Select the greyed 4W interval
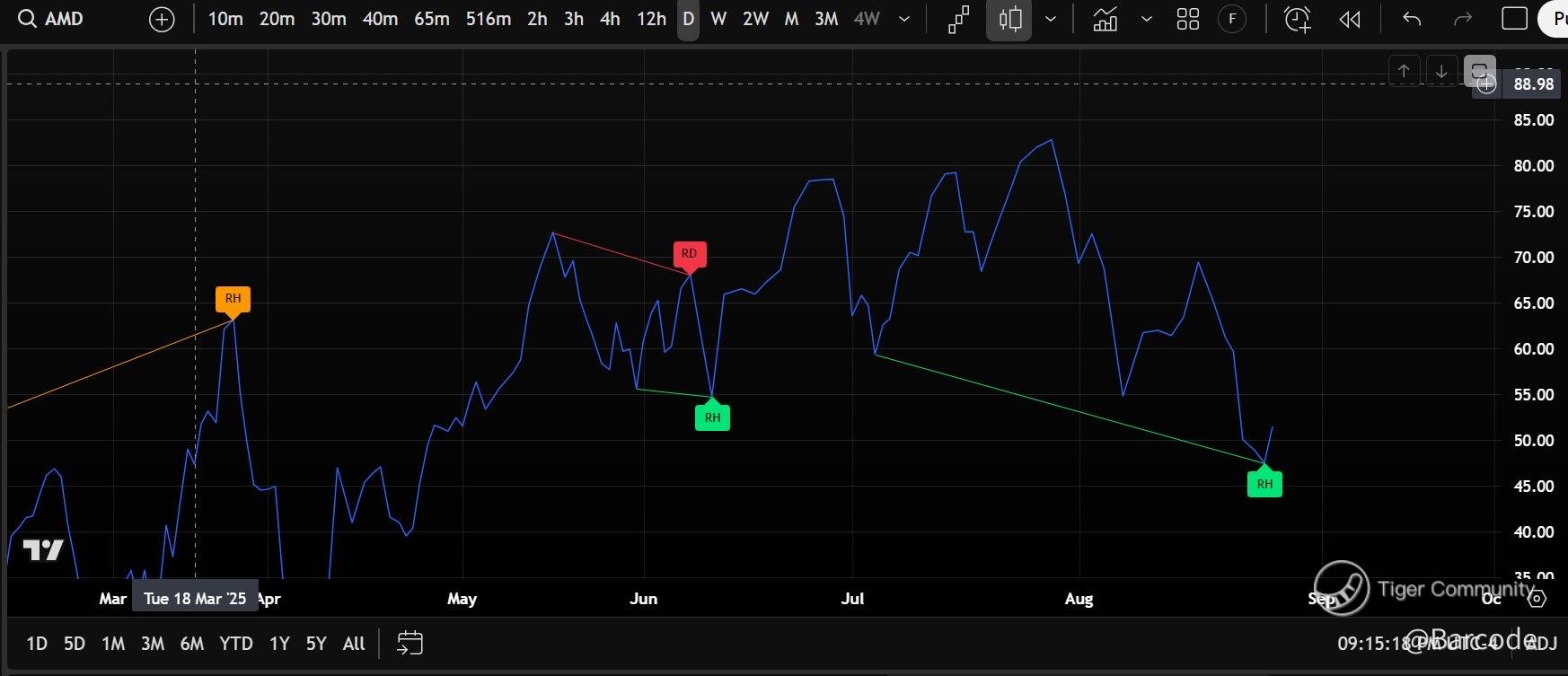The height and width of the screenshot is (676, 1568). coord(867,19)
